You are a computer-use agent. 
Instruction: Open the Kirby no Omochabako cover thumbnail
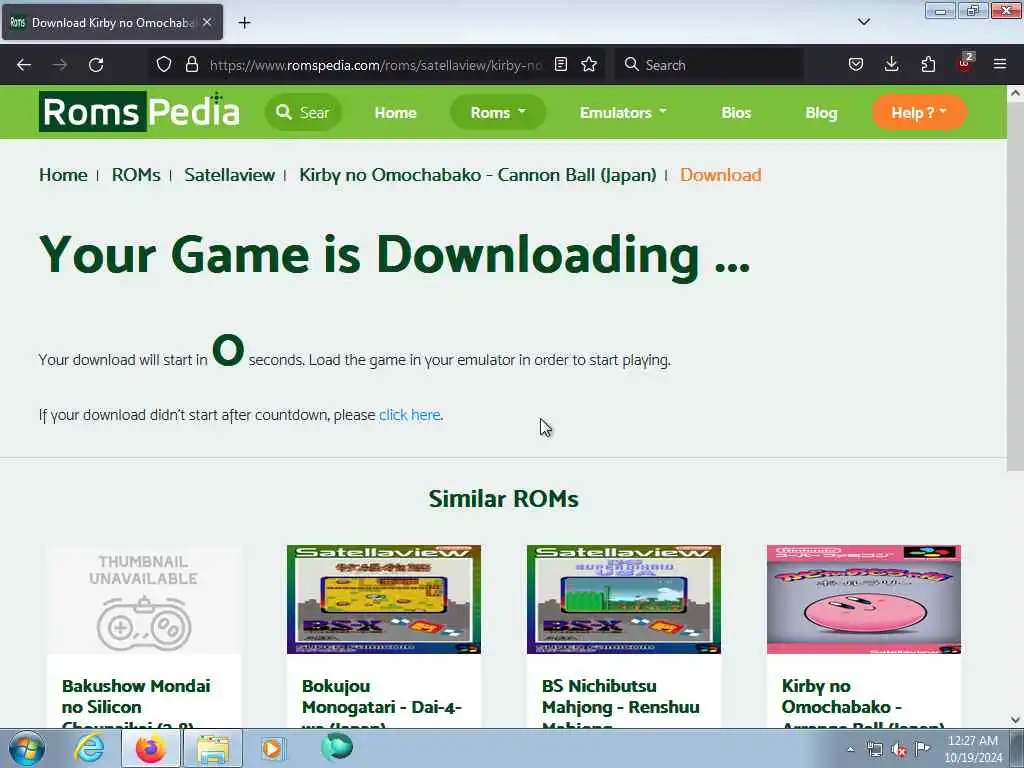pyautogui.click(x=864, y=600)
